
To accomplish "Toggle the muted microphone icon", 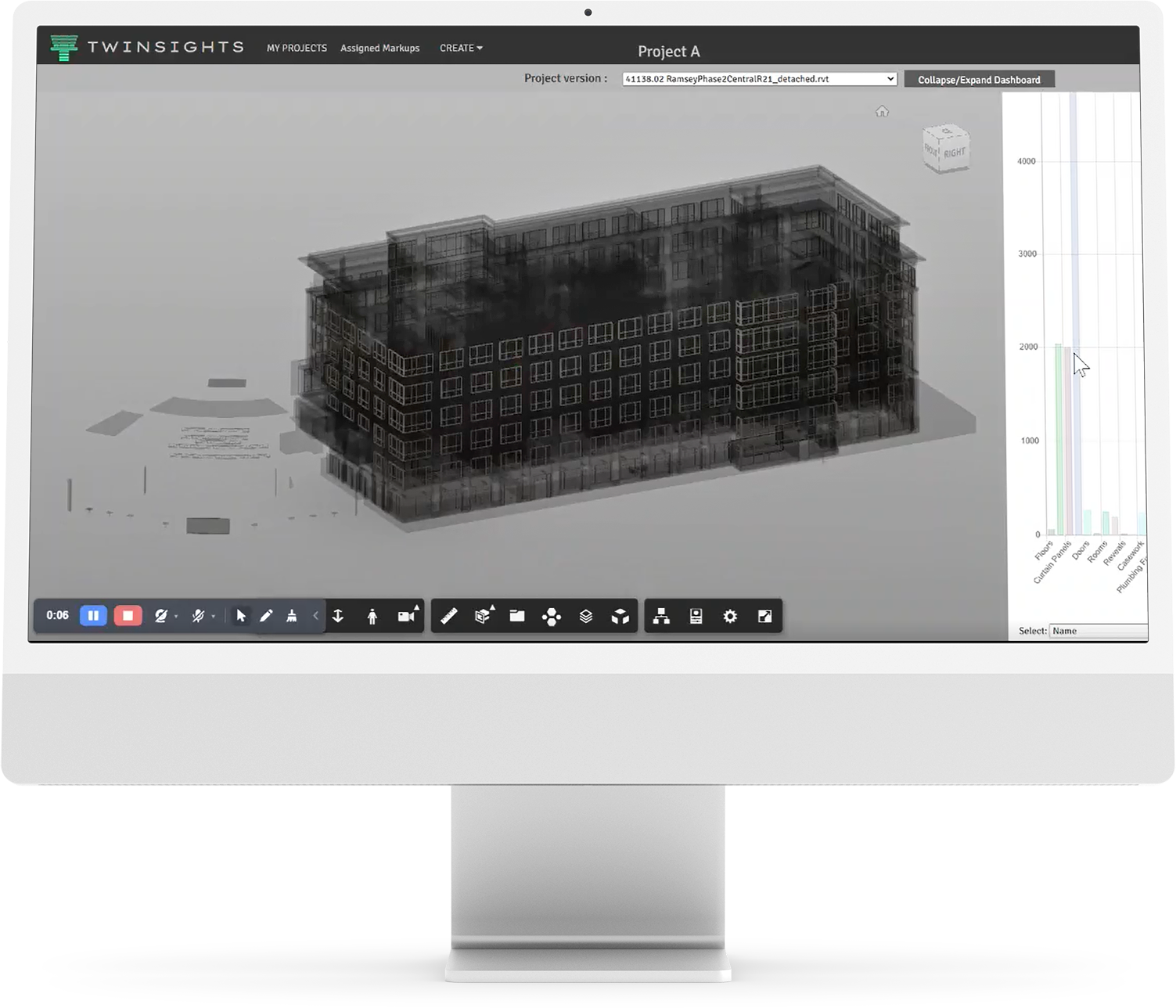I will coord(199,616).
